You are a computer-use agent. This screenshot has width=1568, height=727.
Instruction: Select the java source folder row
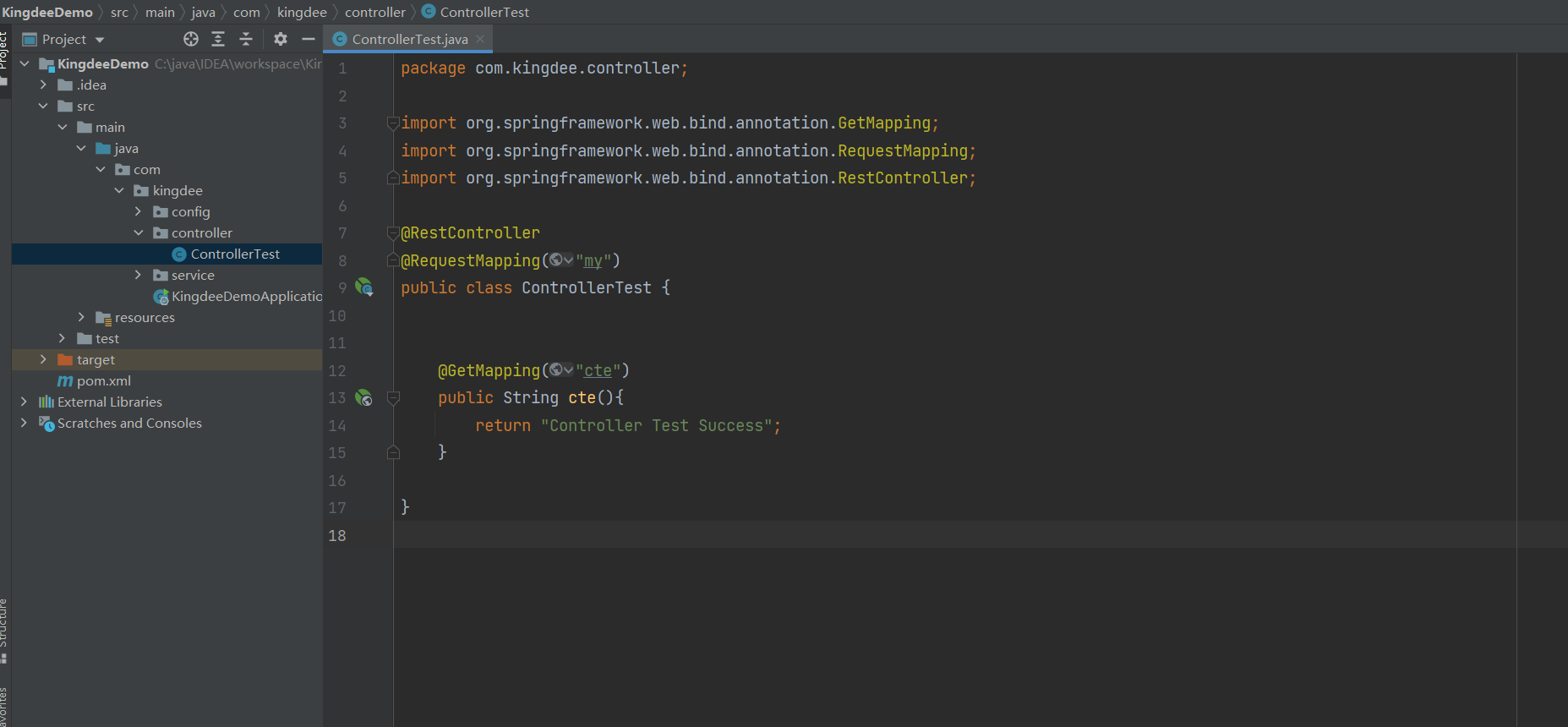tap(167, 149)
